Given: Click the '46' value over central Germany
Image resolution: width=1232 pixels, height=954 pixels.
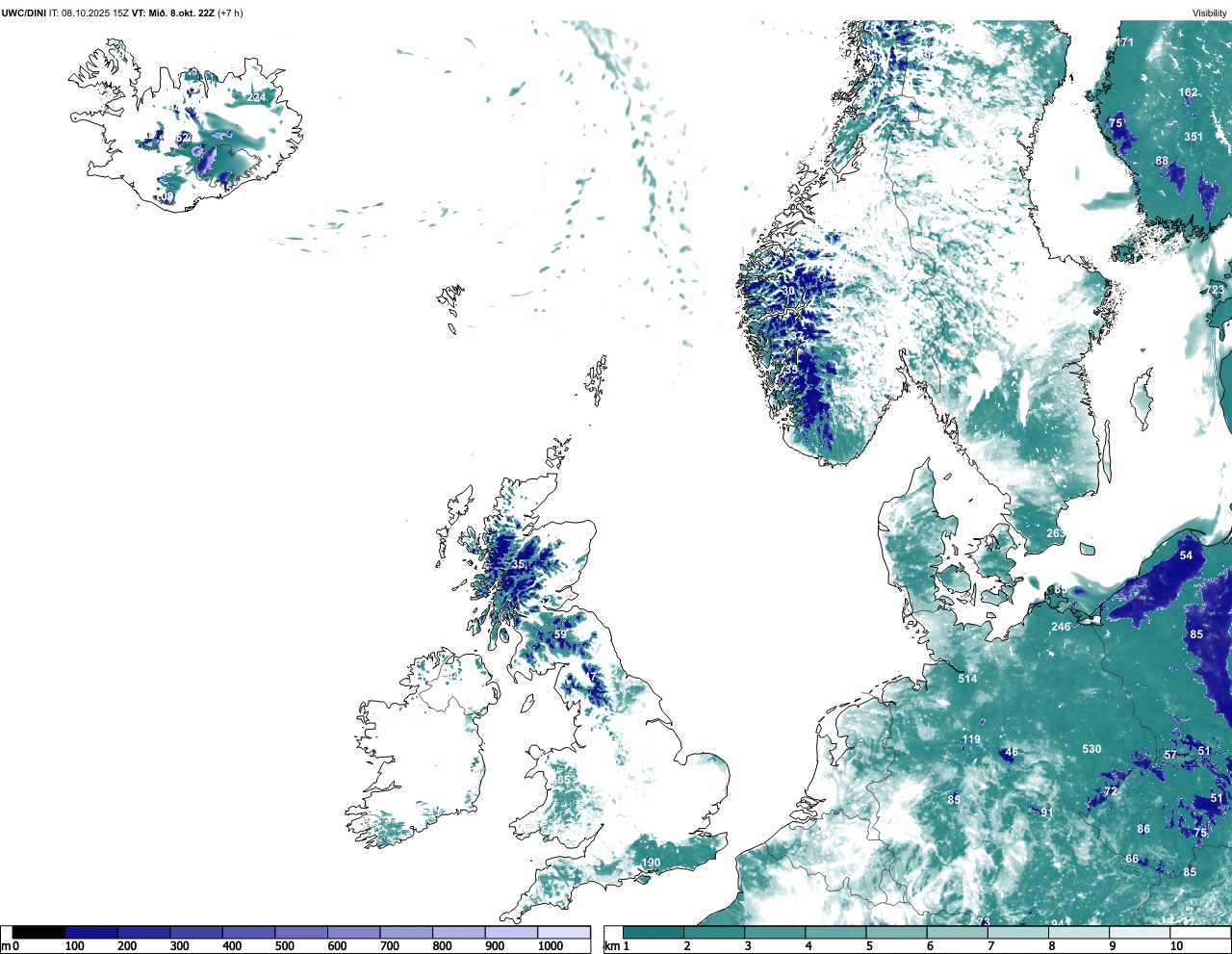Looking at the screenshot, I should [x=1011, y=753].
